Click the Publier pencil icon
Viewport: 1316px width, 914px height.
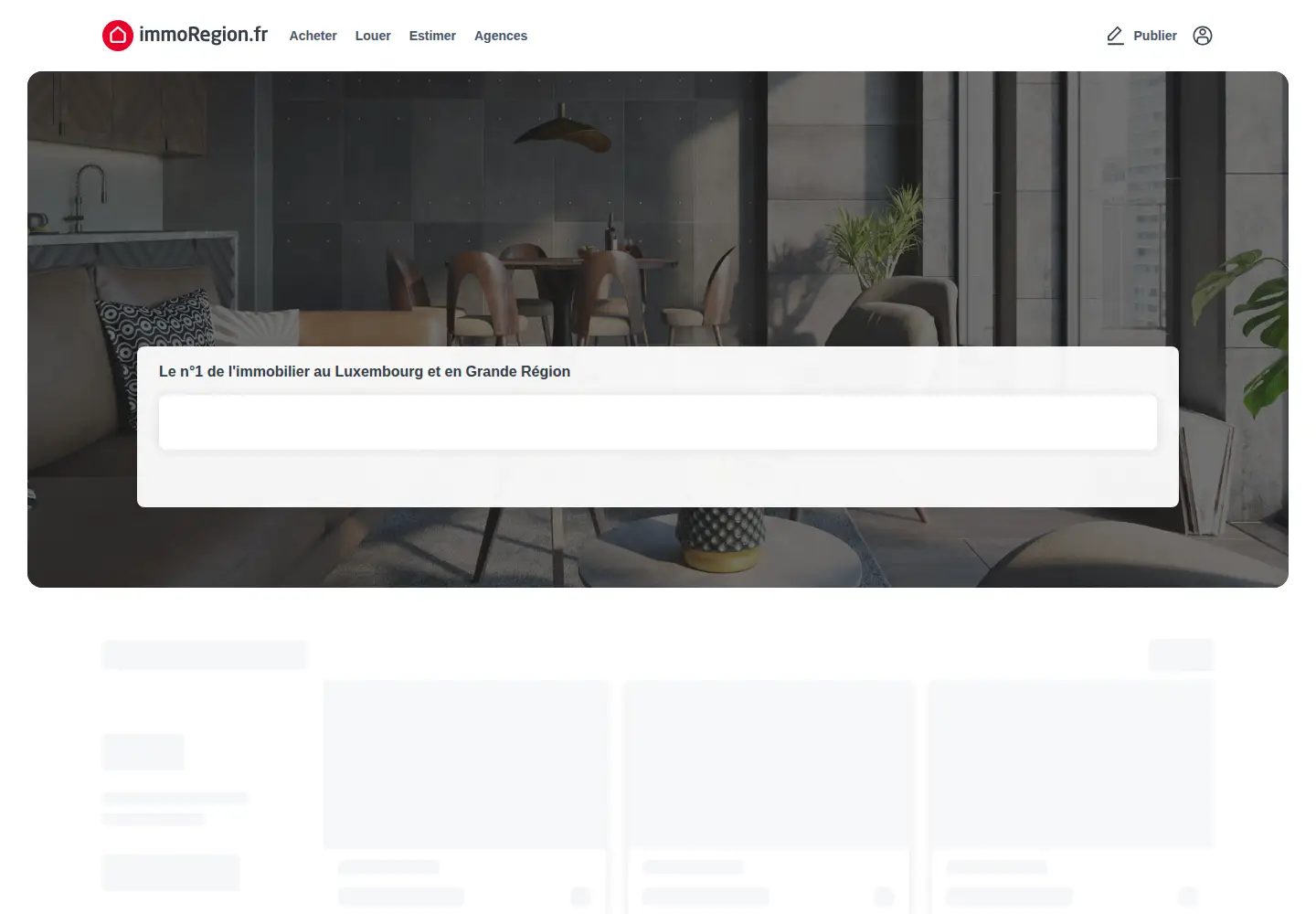[x=1115, y=36]
